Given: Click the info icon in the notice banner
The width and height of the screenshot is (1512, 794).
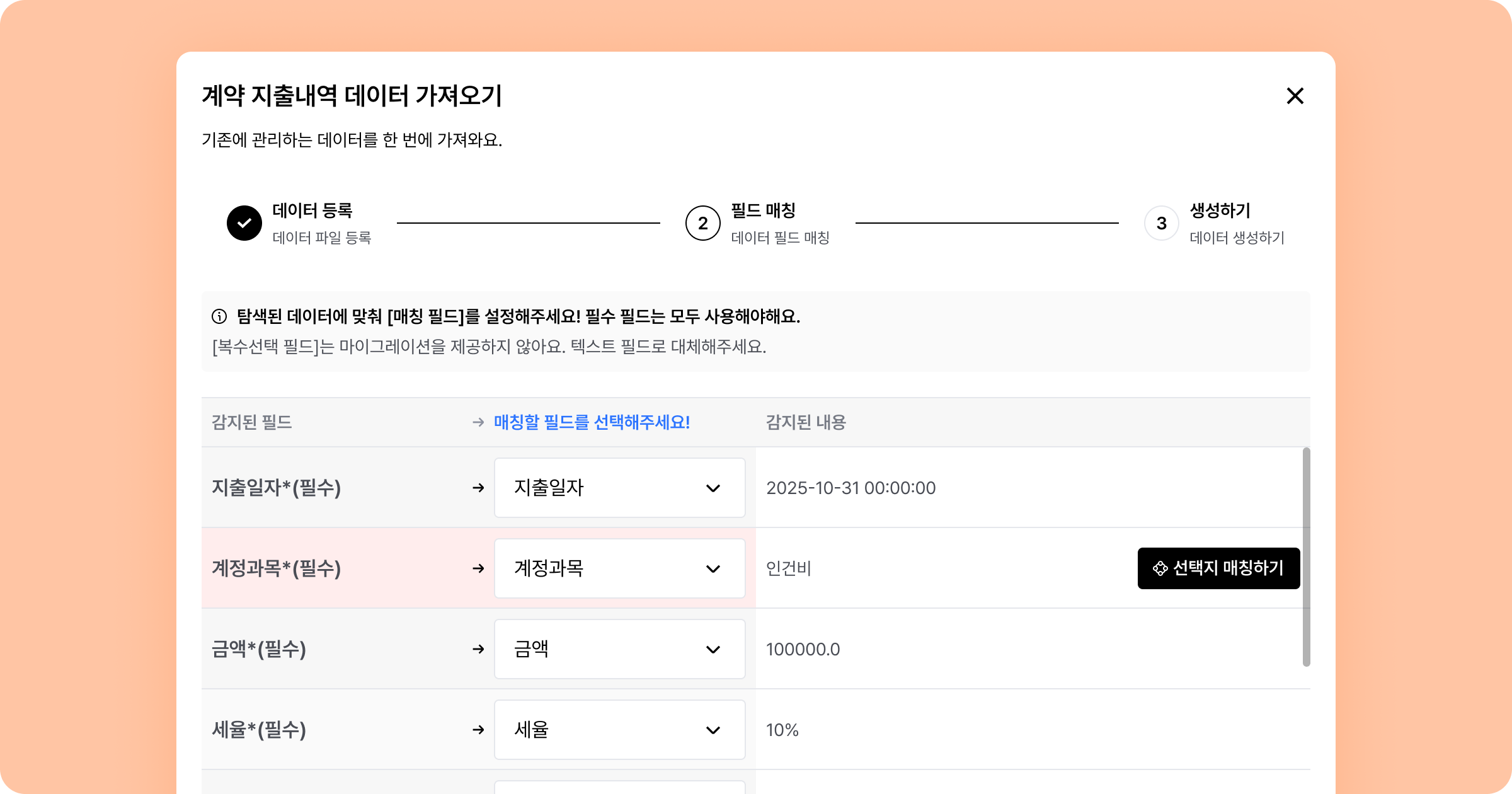Looking at the screenshot, I should pyautogui.click(x=219, y=316).
